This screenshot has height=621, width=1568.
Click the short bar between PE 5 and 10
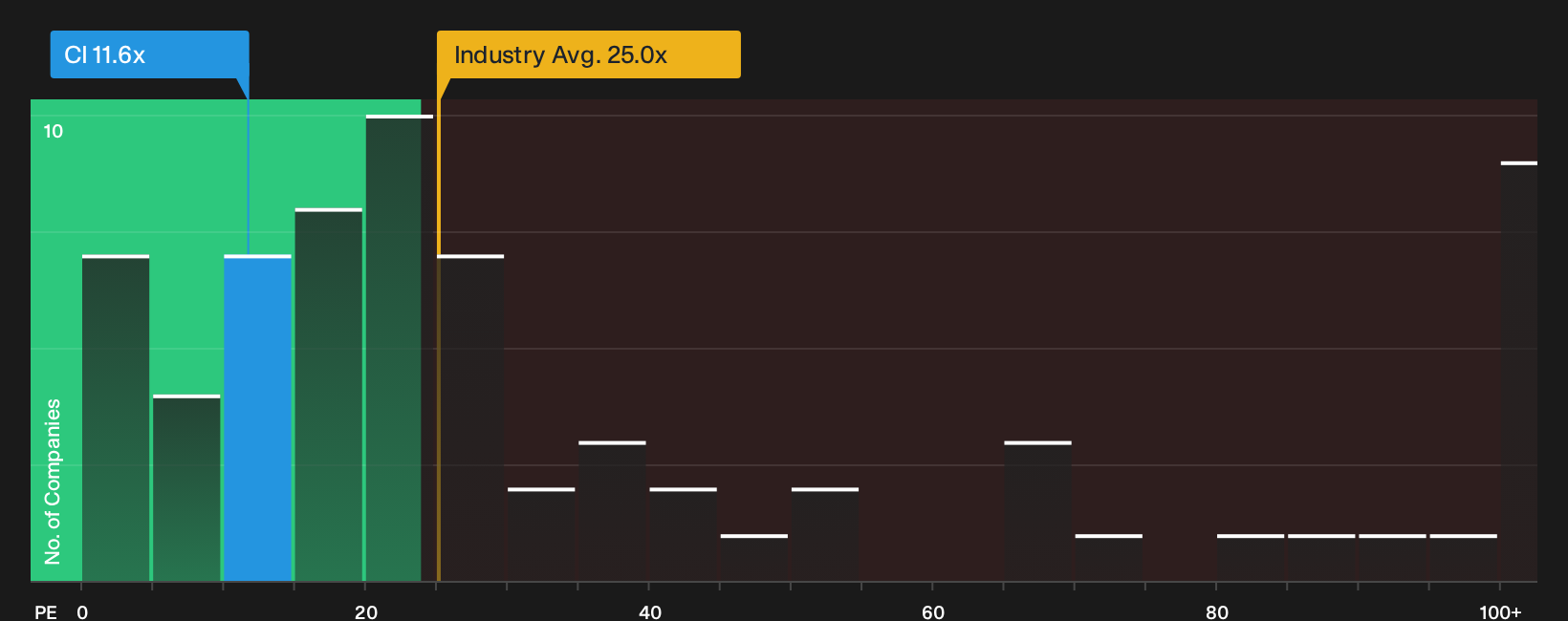click(186, 488)
